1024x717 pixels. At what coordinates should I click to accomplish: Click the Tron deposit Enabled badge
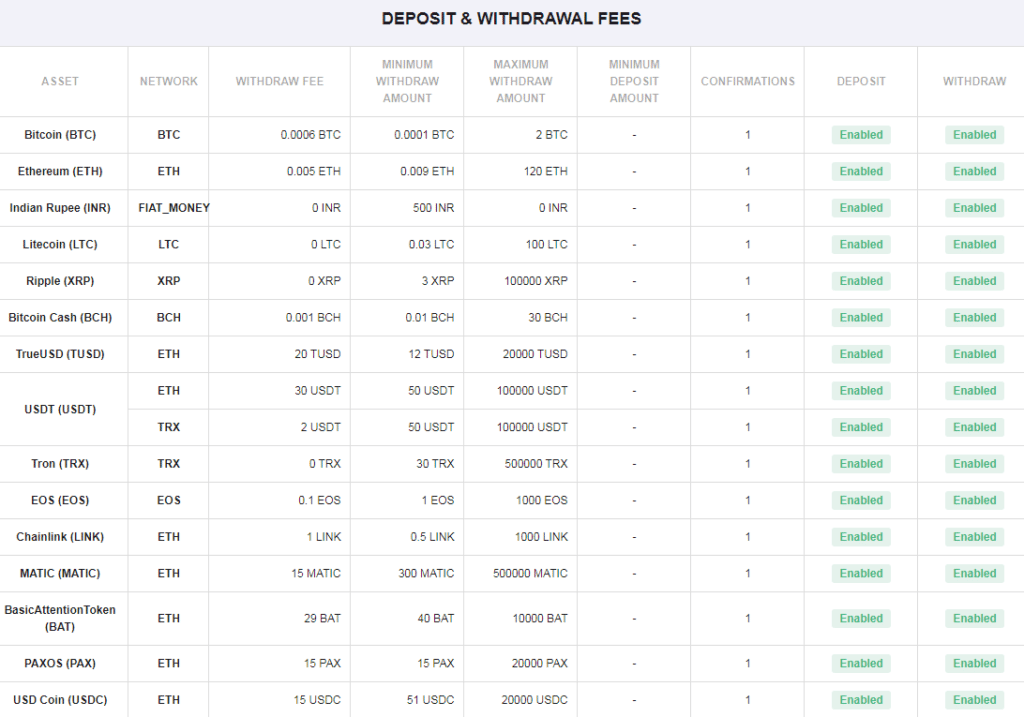861,464
